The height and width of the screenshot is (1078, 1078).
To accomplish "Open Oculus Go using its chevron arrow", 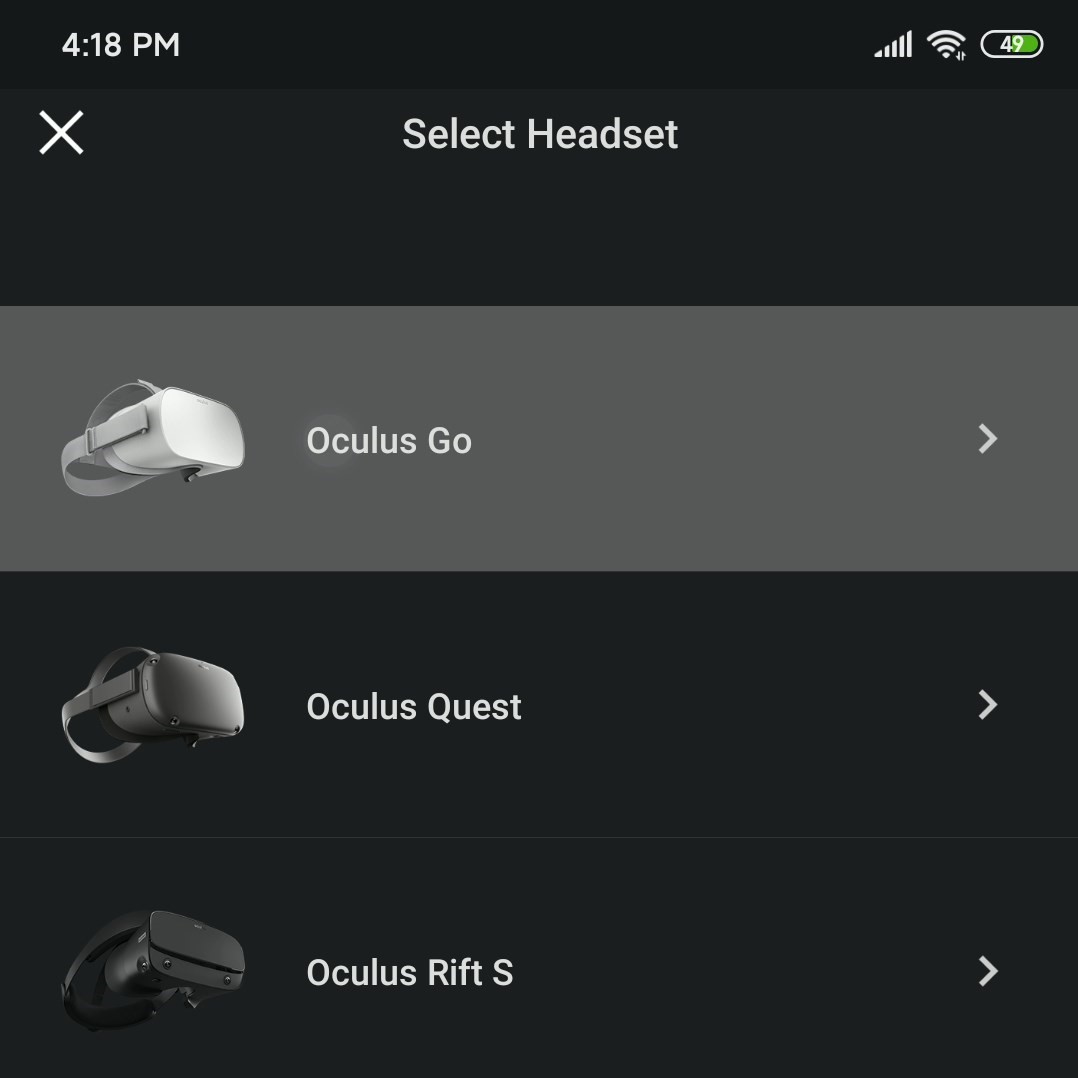I will coord(987,439).
